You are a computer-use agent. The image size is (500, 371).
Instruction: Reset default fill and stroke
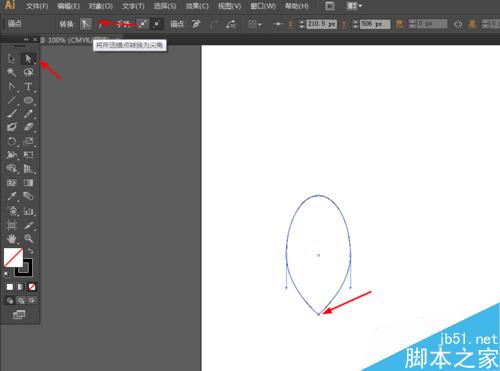pos(6,274)
